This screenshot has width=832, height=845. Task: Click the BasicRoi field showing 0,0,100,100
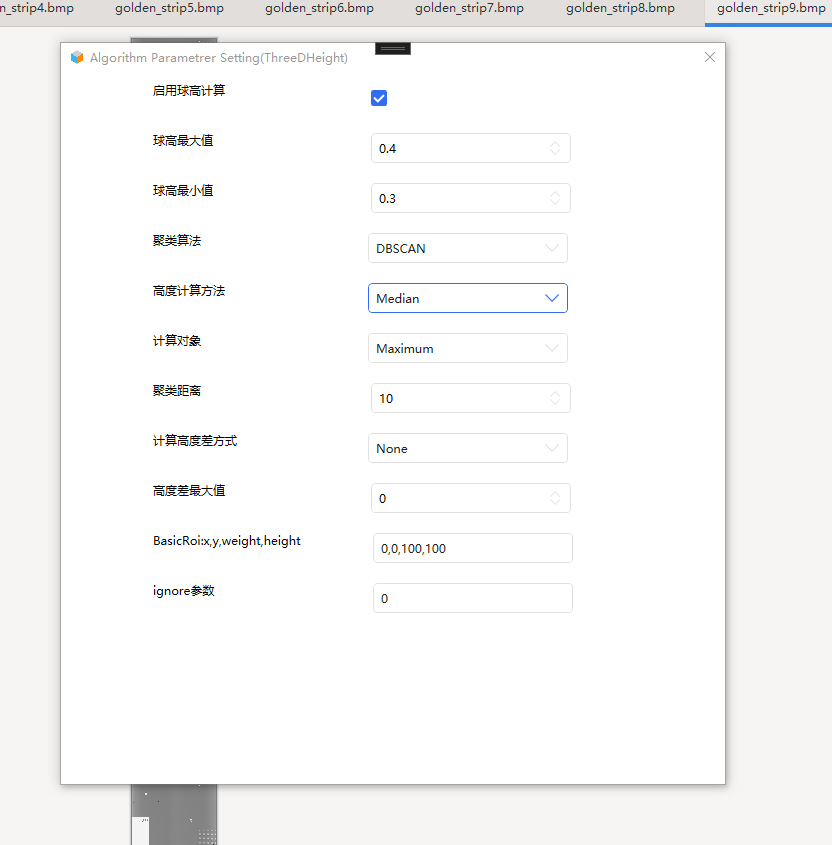point(473,548)
